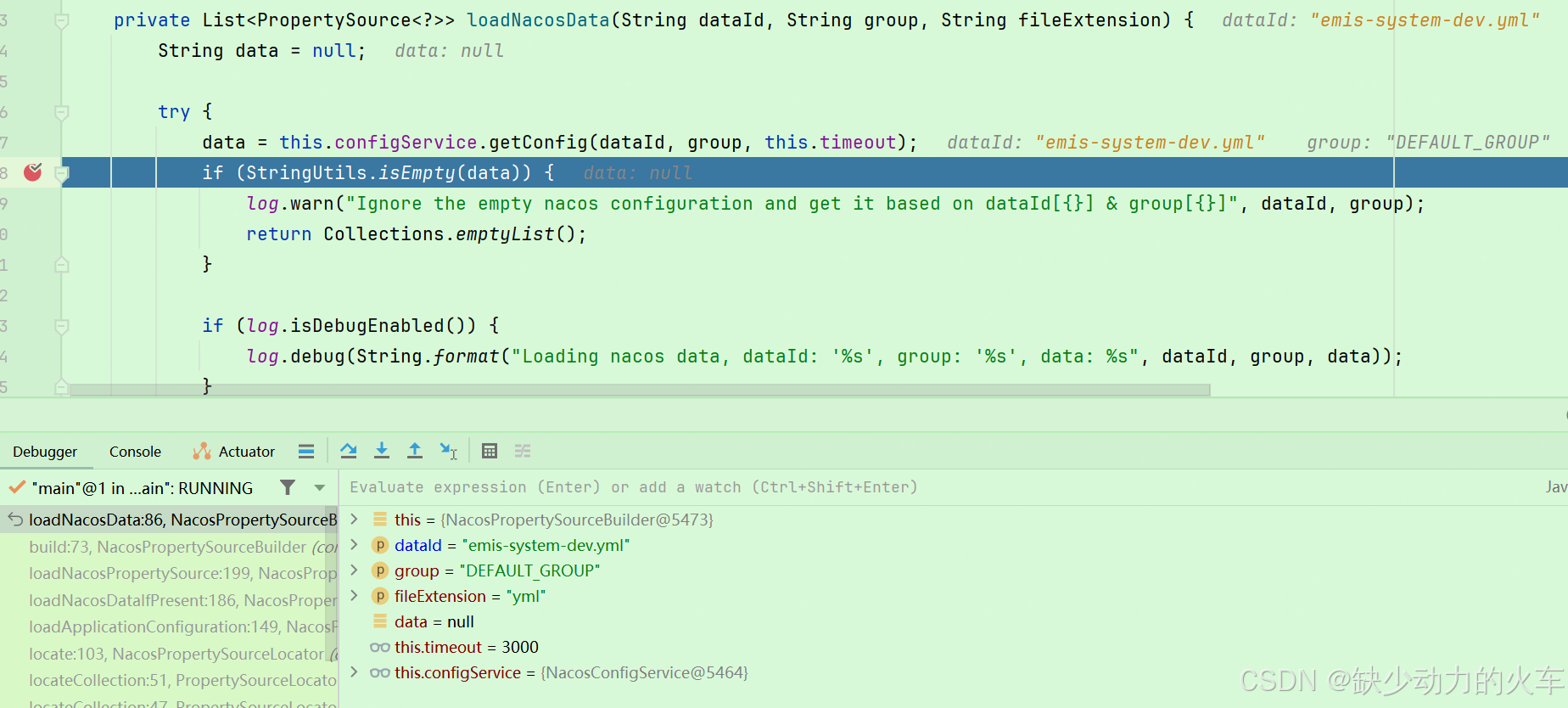Open the Actuator tab

[234, 452]
